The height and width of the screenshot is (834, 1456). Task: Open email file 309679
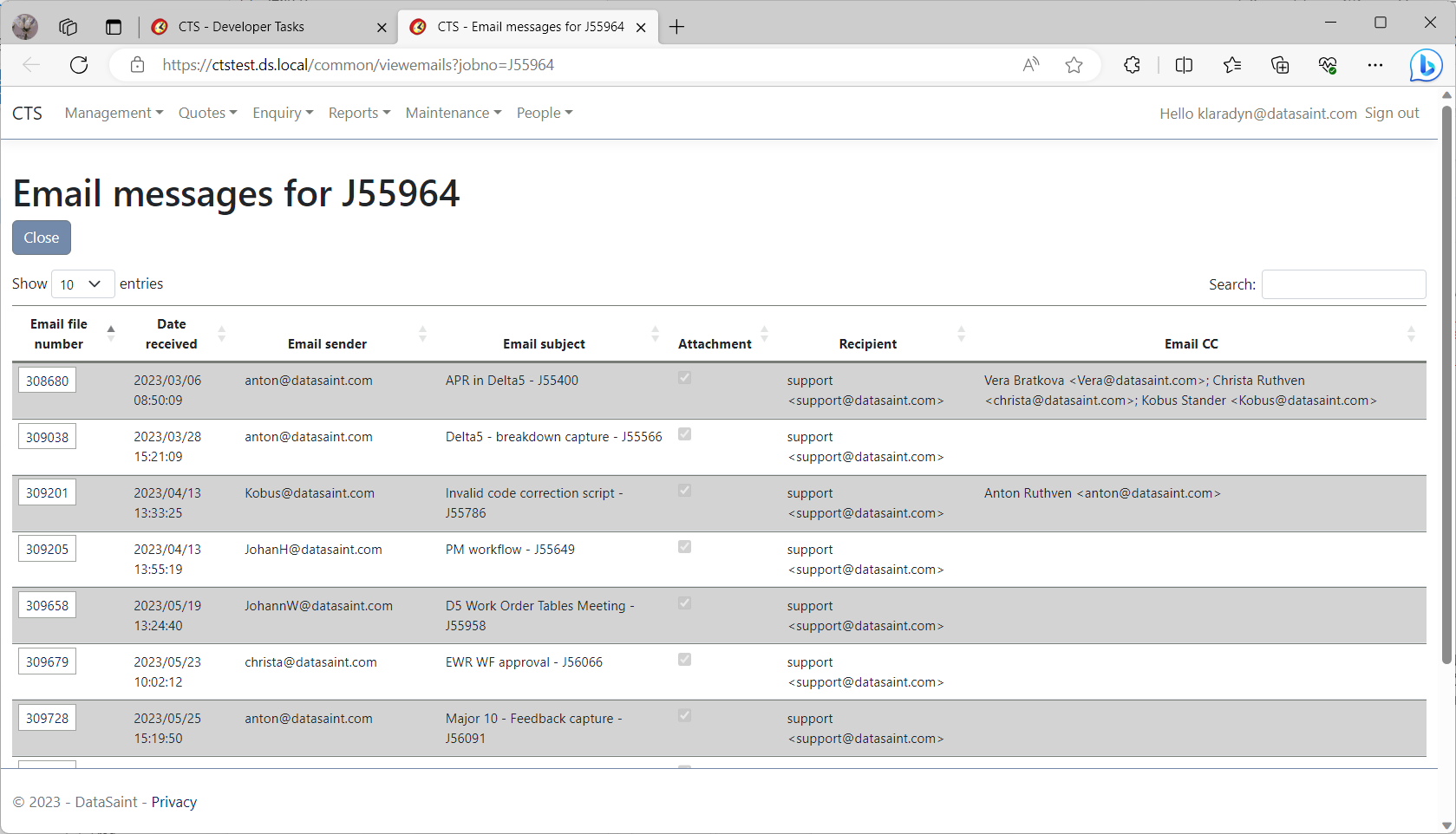47,662
